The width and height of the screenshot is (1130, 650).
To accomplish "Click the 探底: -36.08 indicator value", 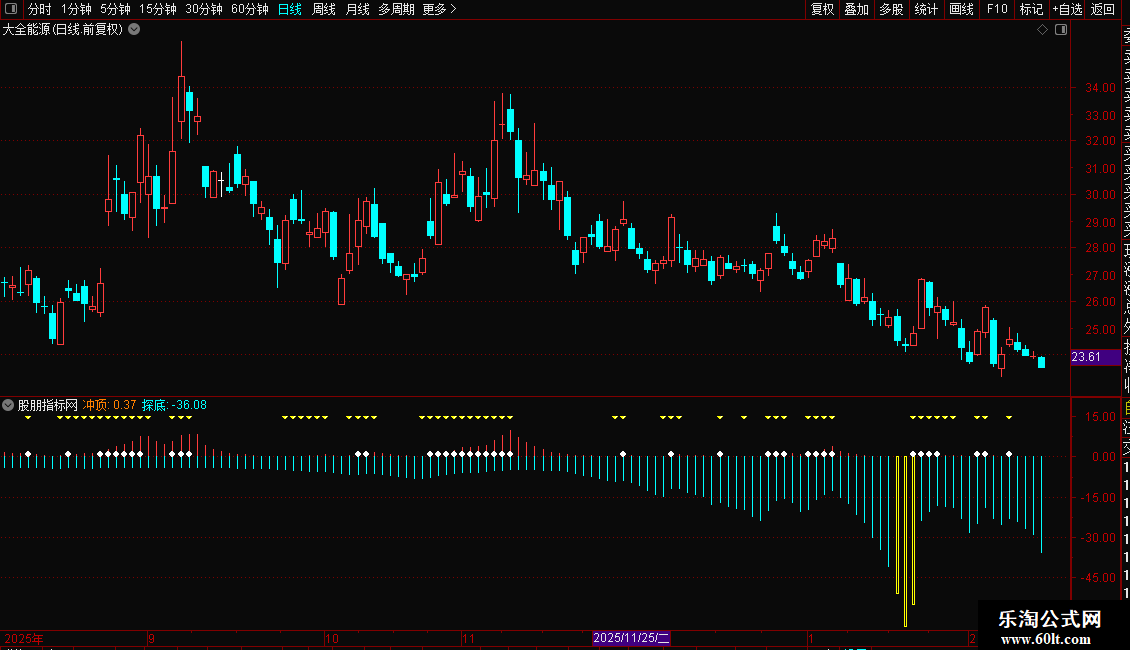I will pyautogui.click(x=174, y=405).
